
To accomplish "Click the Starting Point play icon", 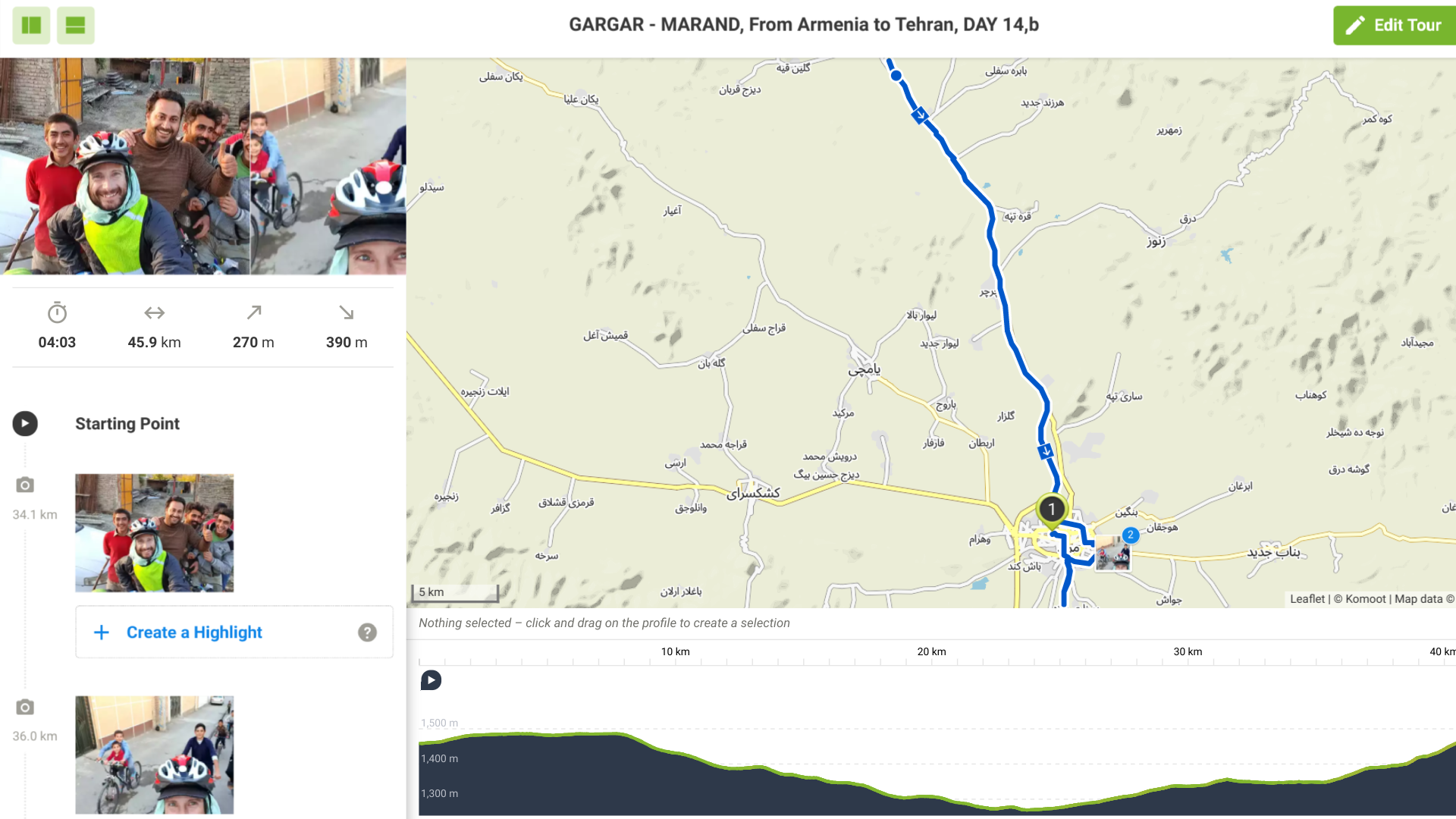I will (x=25, y=423).
